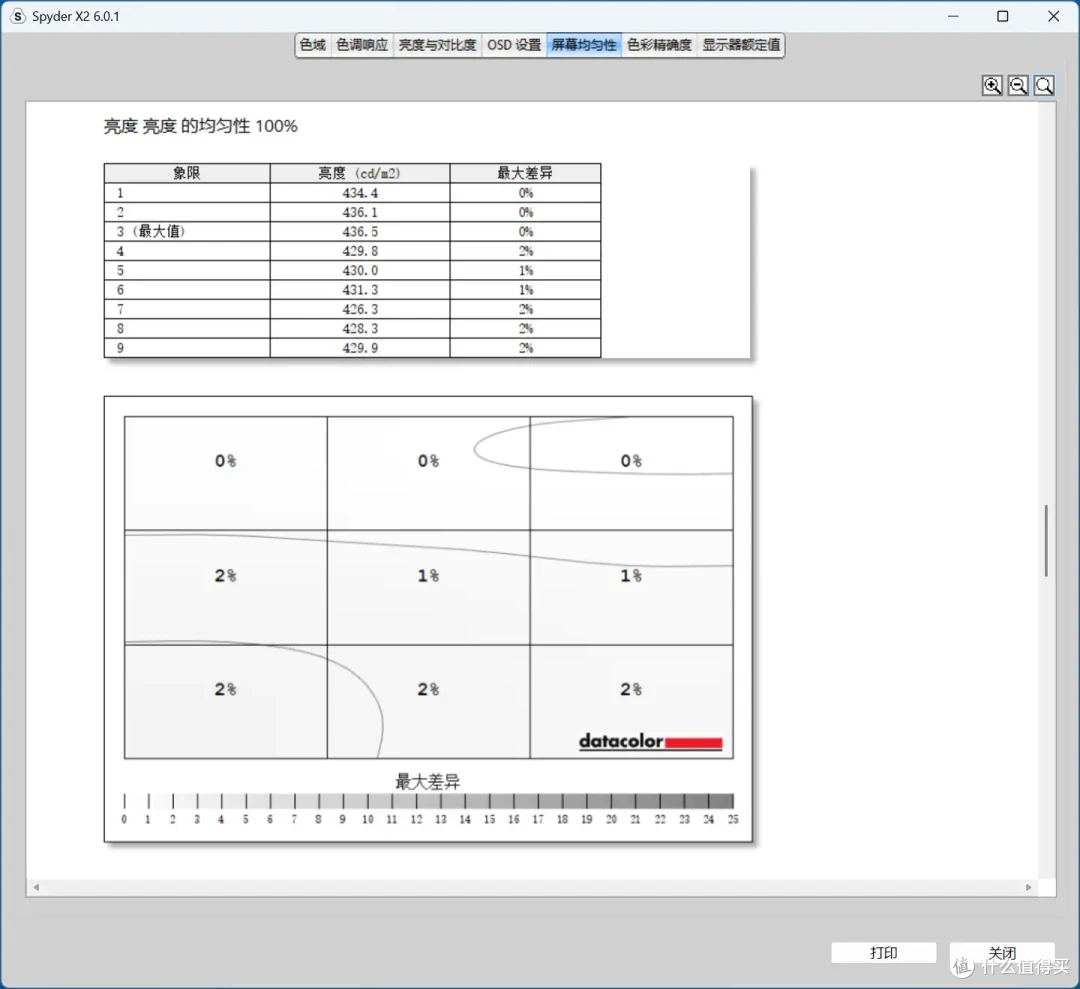Switch to the 色调响应 tab
Image resolution: width=1080 pixels, height=989 pixels.
coord(362,45)
